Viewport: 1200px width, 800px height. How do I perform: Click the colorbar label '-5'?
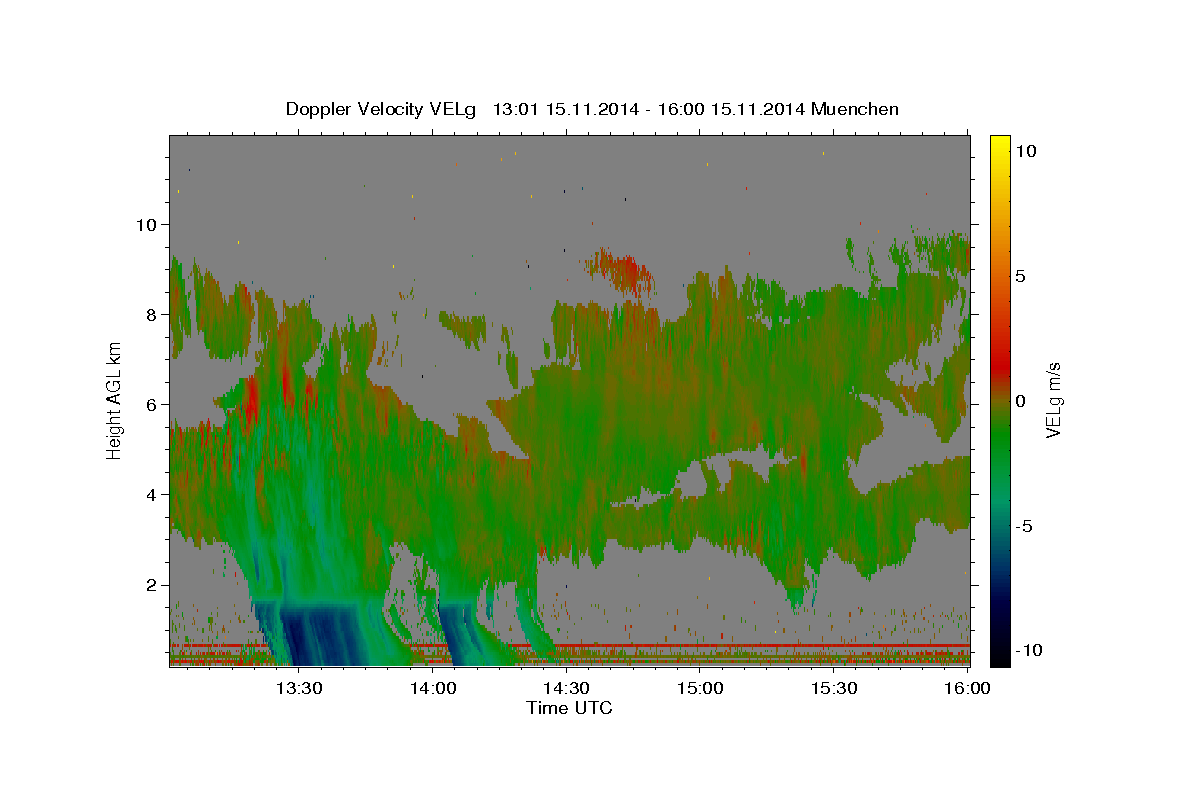(1025, 525)
